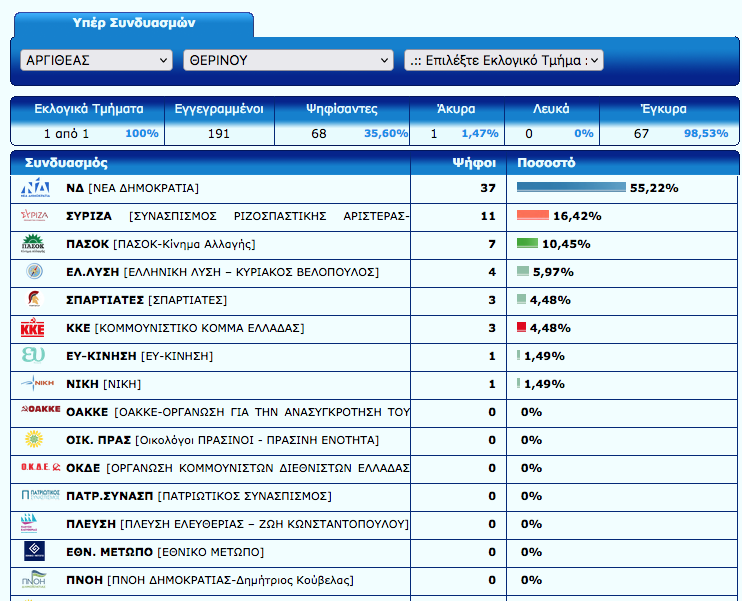This screenshot has height=601, width=742.
Task: Expand the Επιλέξτε Εκλογικό Τμήμα dropdown
Action: (503, 61)
